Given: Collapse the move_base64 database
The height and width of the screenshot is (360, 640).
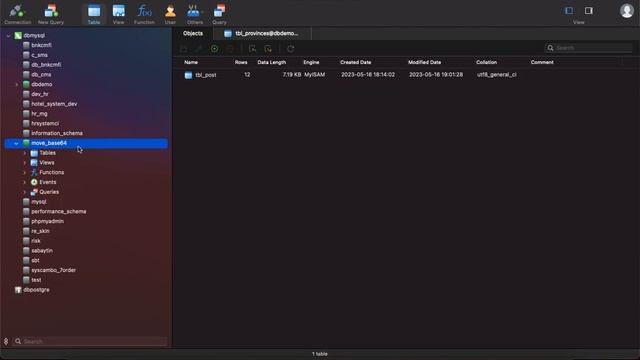Looking at the screenshot, I should pyautogui.click(x=16, y=143).
